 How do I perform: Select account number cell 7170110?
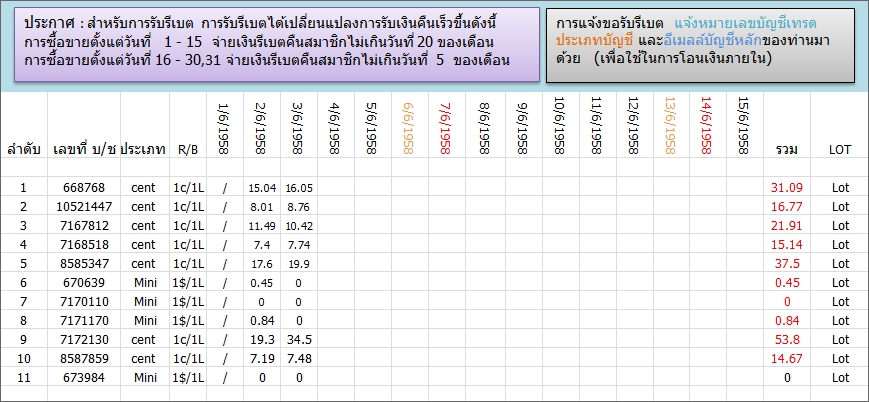[84, 302]
